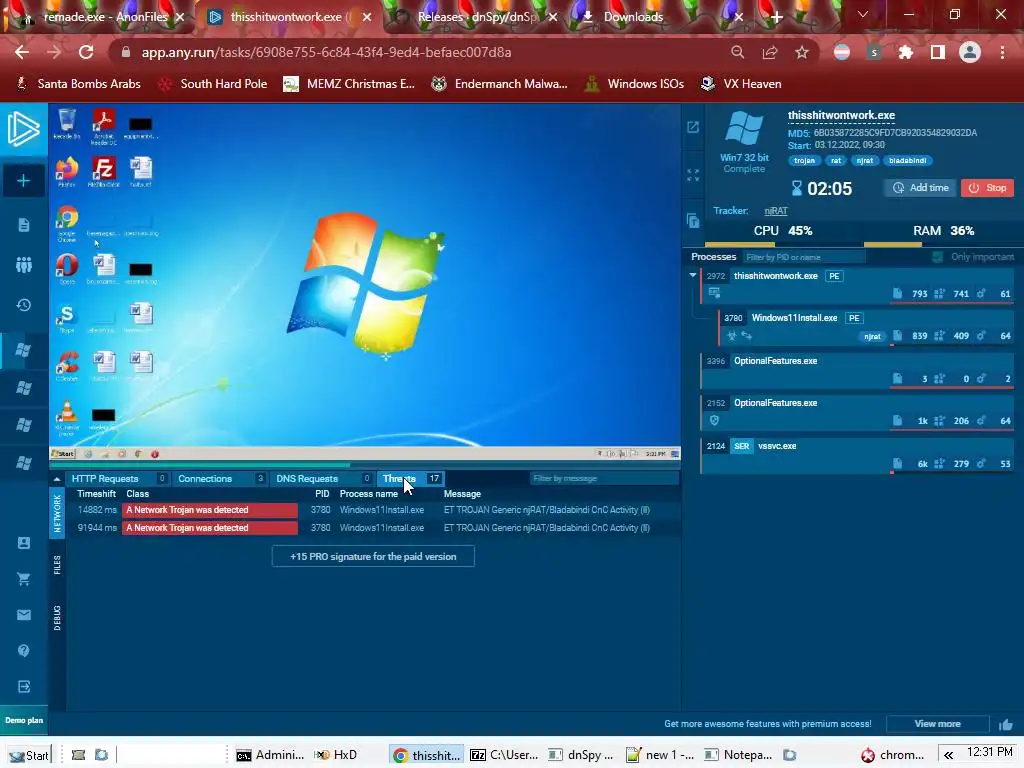Stop the running analysis task

987,187
